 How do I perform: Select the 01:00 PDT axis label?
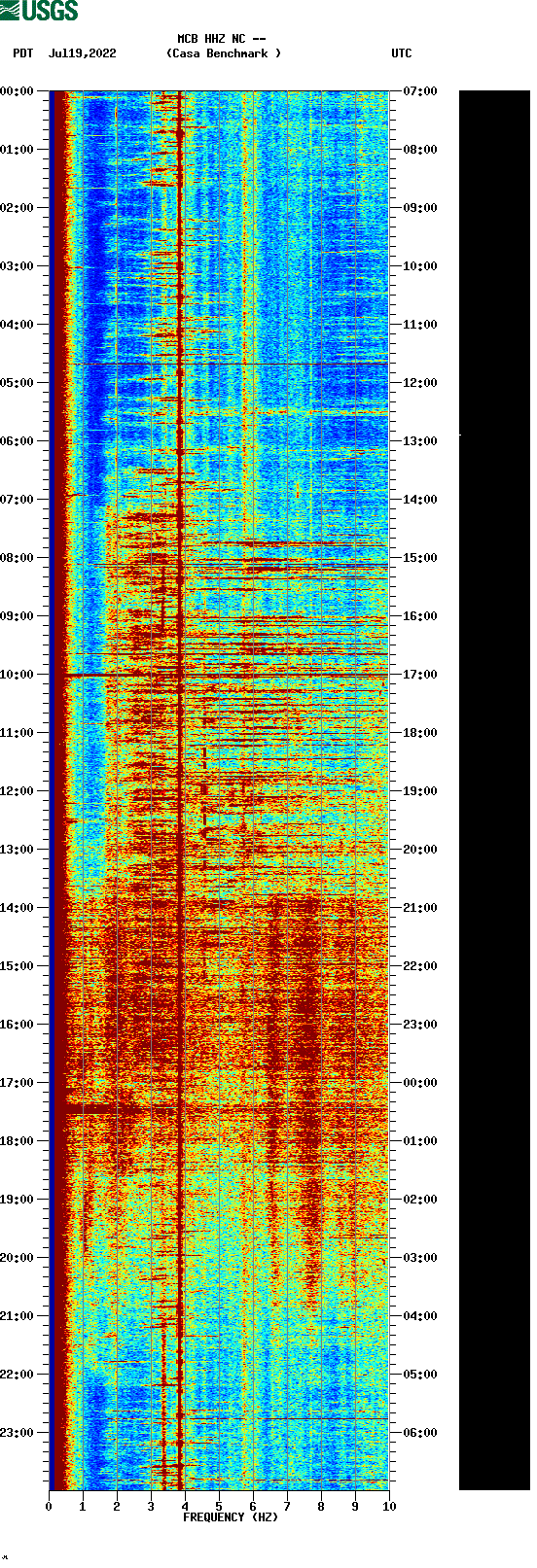(18, 150)
